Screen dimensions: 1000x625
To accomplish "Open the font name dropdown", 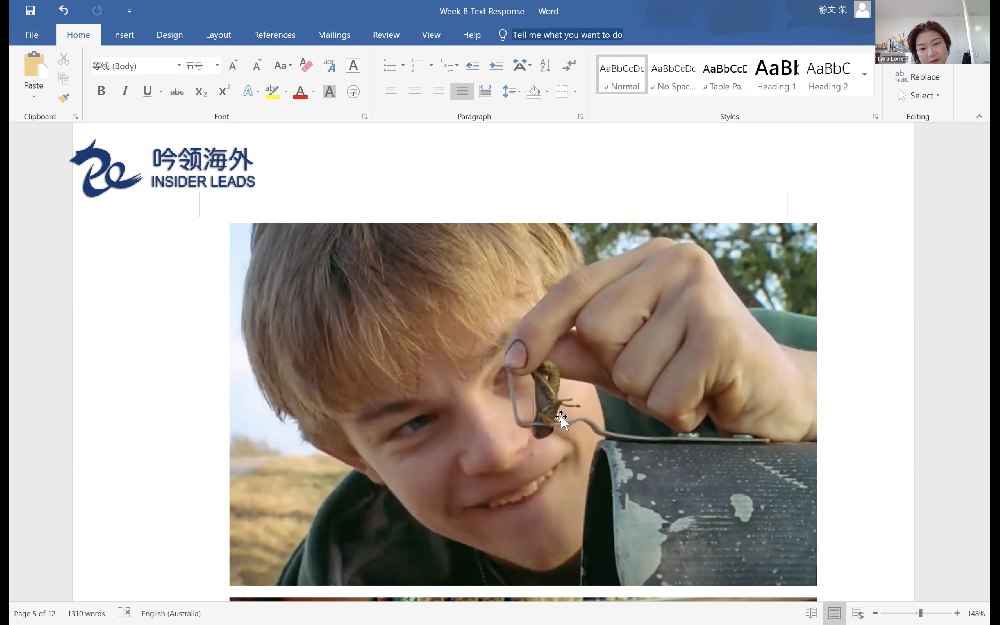I will click(179, 66).
